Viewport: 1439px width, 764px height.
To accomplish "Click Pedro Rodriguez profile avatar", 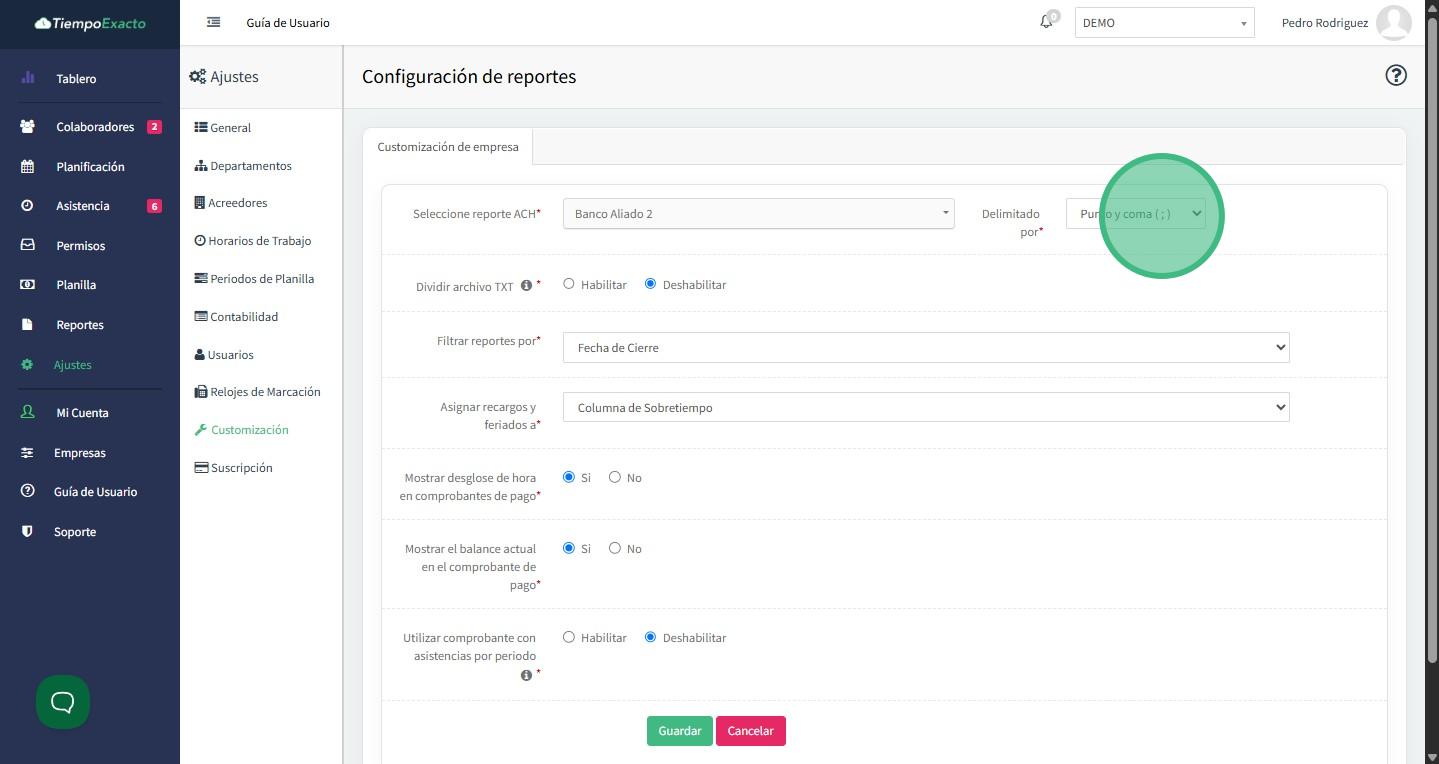I will [x=1393, y=22].
